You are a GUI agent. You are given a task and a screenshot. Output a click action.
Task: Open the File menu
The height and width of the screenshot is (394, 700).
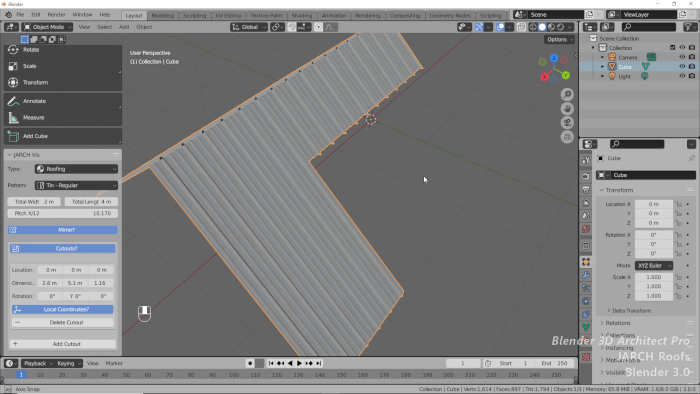[x=21, y=15]
